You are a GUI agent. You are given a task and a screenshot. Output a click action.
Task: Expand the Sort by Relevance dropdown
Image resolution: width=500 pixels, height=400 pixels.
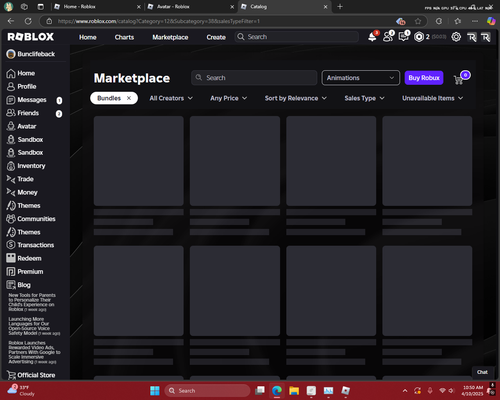pyautogui.click(x=296, y=98)
